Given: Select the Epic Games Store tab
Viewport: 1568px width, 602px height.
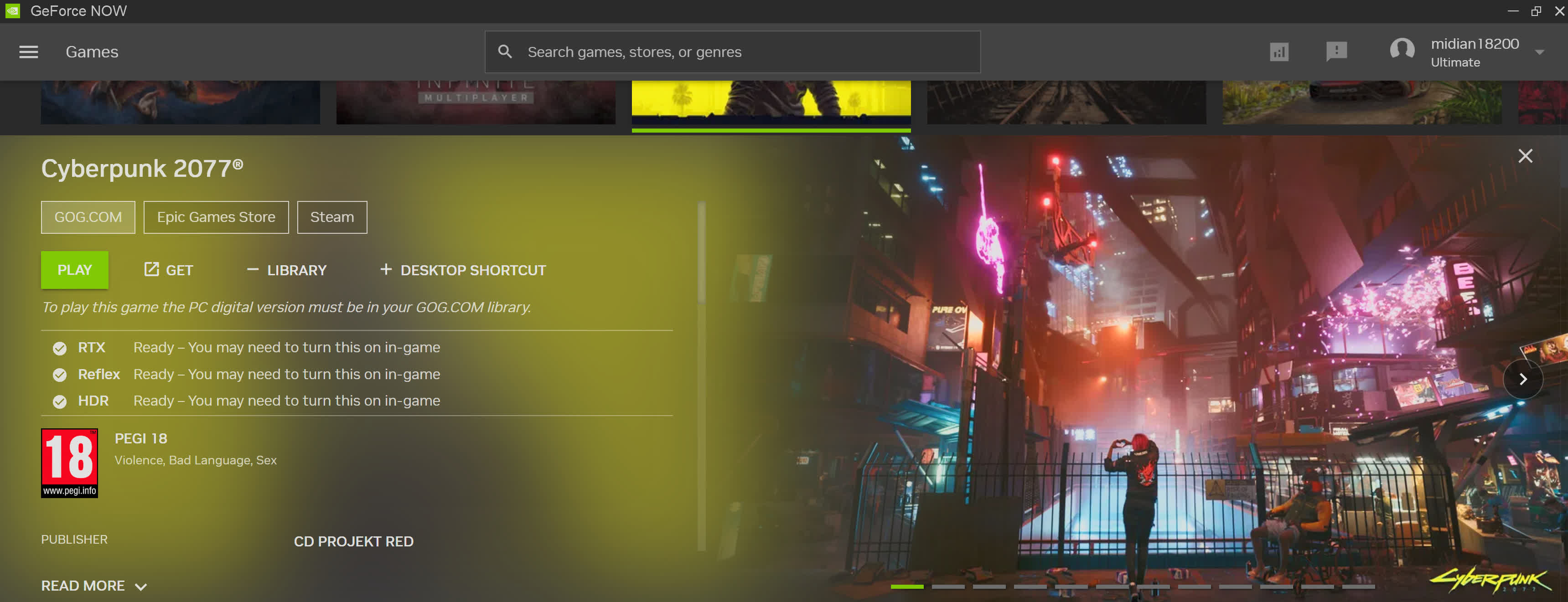Looking at the screenshot, I should coord(216,217).
